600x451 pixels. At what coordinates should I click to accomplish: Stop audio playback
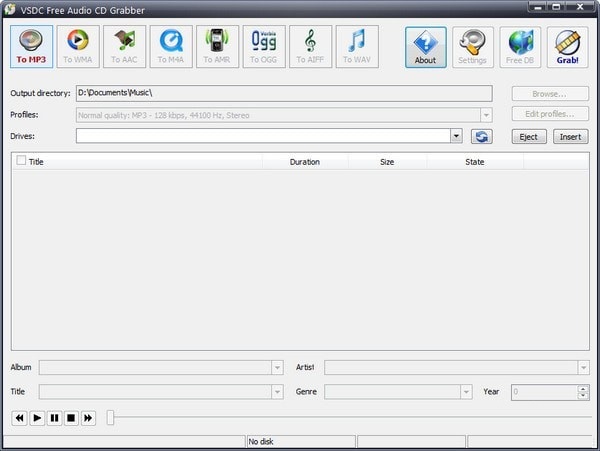tap(71, 418)
